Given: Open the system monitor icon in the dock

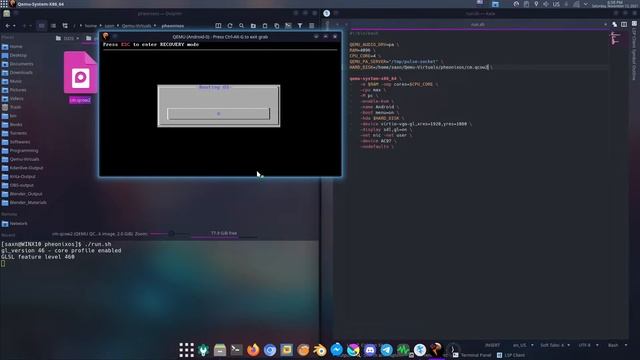Looking at the screenshot, I should pyautogui.click(x=403, y=350).
